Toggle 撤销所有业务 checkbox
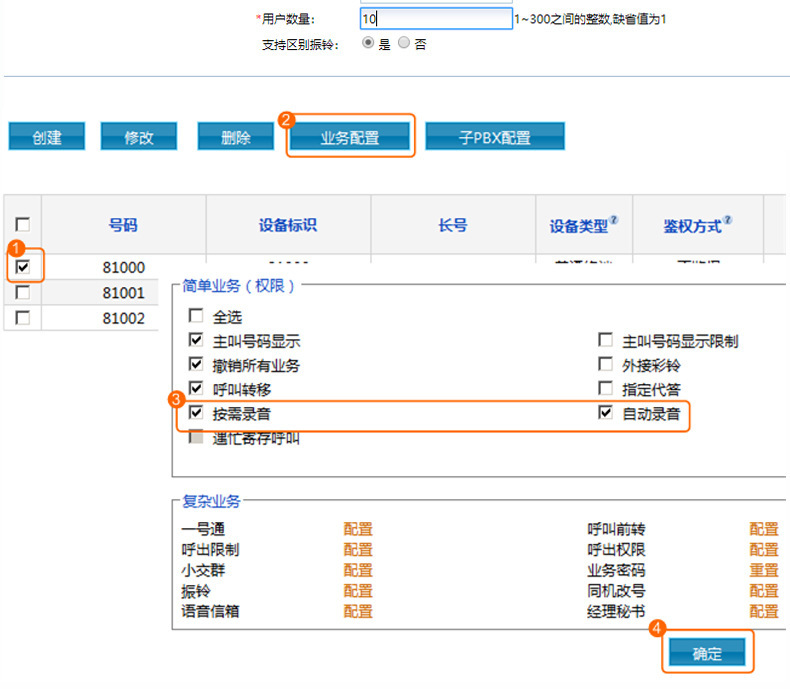 pos(196,364)
